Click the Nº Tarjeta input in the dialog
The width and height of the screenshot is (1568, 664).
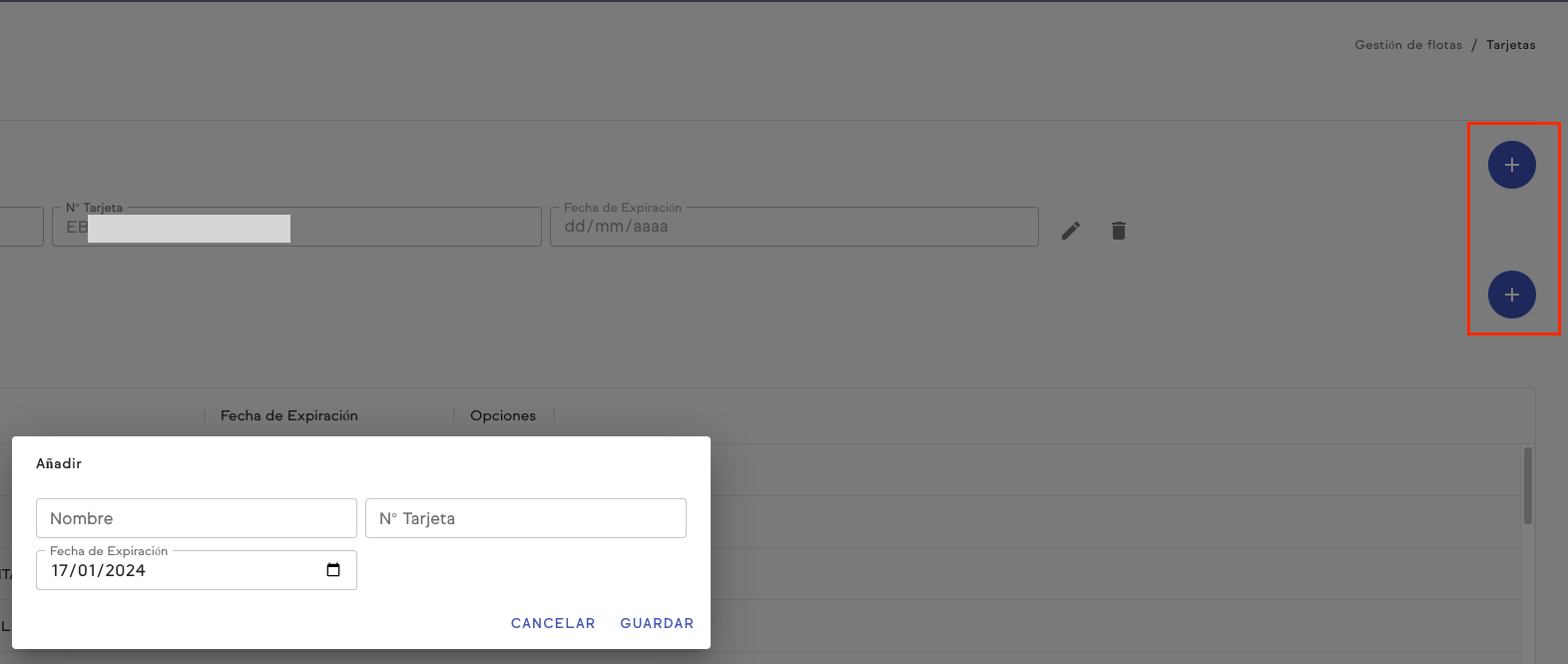click(x=525, y=518)
